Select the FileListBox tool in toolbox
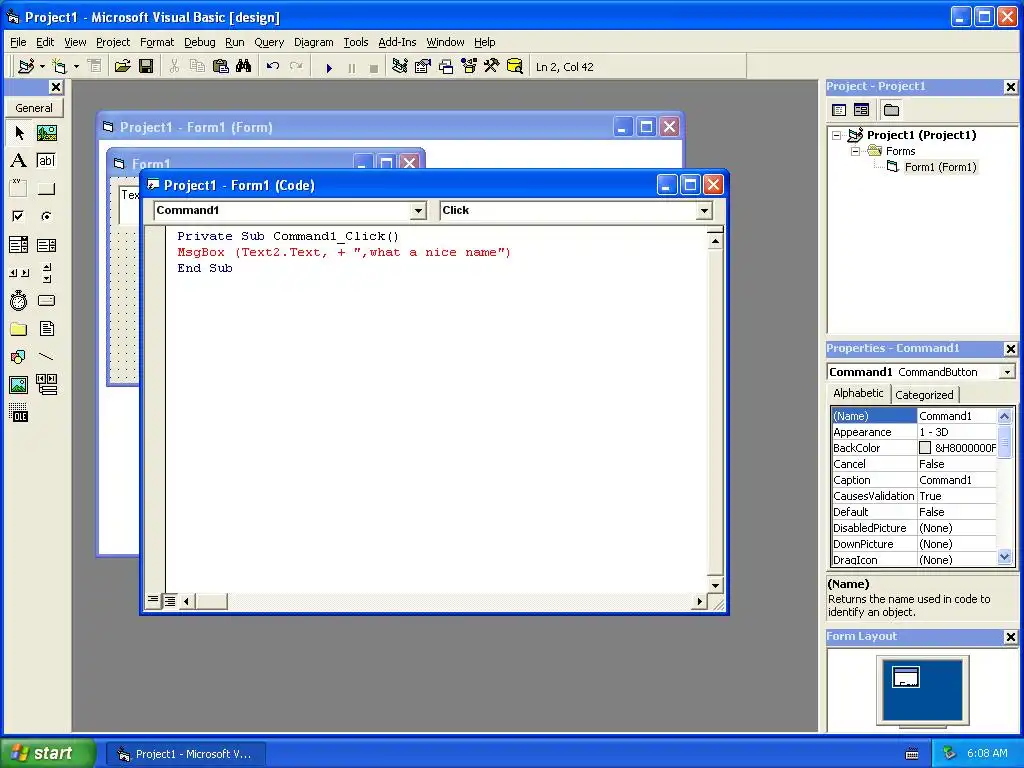Image resolution: width=1024 pixels, height=768 pixels. [46, 328]
